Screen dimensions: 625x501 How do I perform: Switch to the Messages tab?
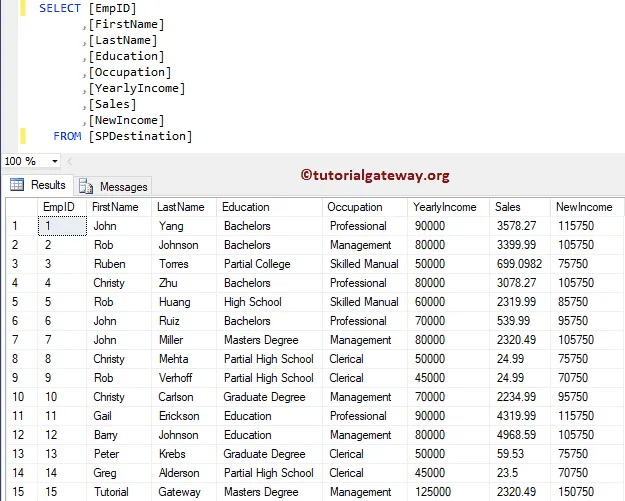[x=113, y=186]
